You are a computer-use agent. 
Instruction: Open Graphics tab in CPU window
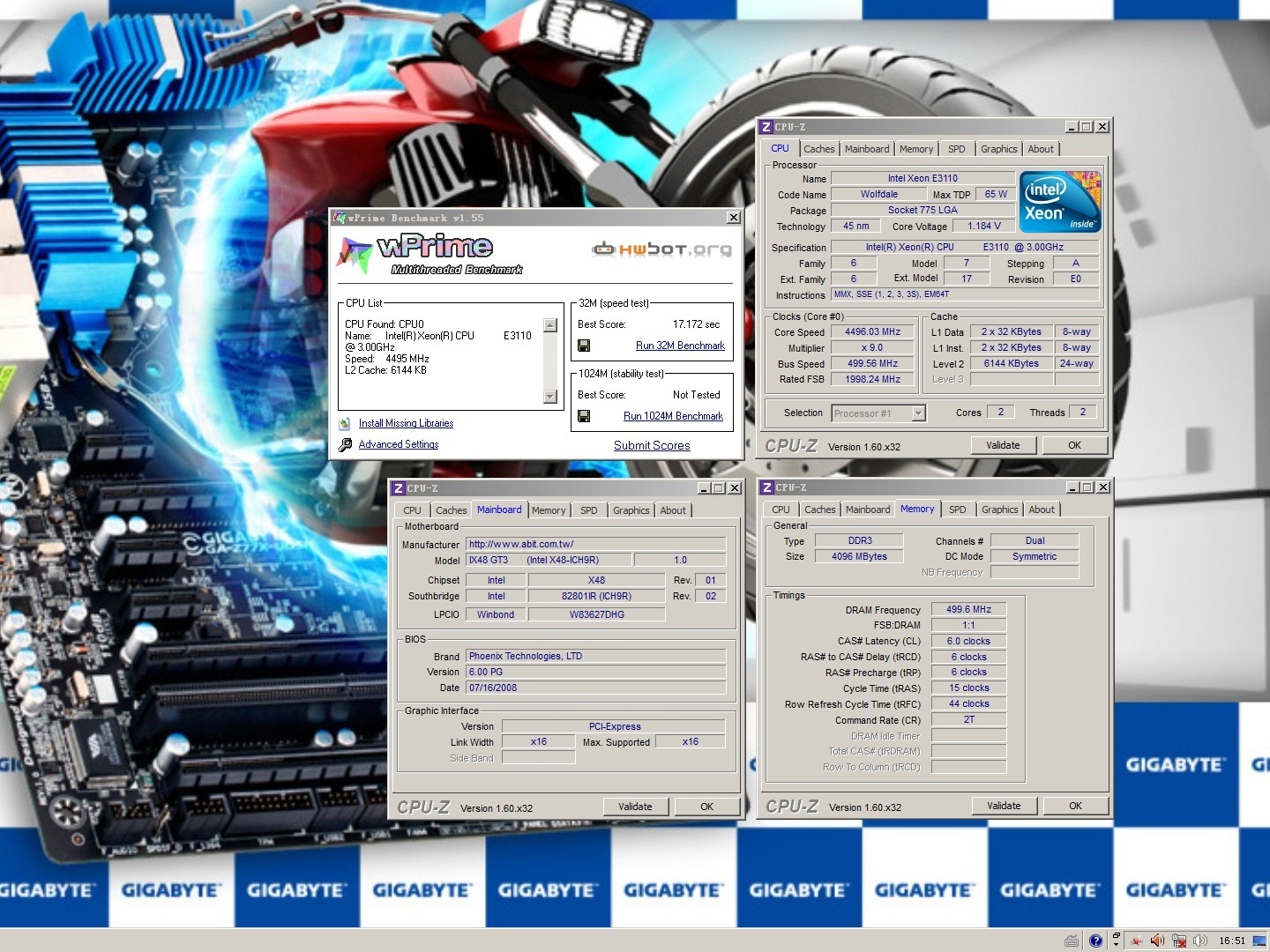999,149
